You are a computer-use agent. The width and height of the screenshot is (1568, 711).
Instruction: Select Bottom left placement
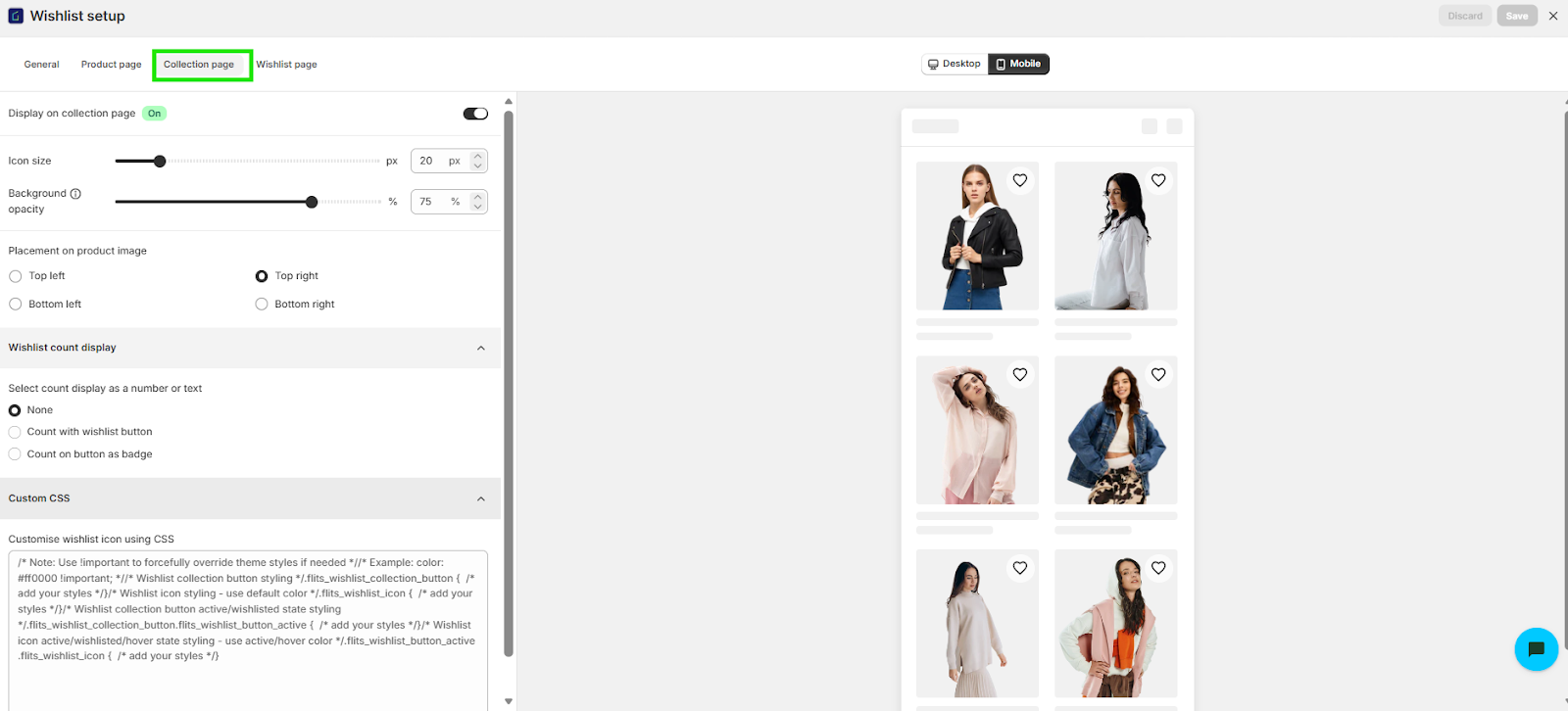pos(16,305)
